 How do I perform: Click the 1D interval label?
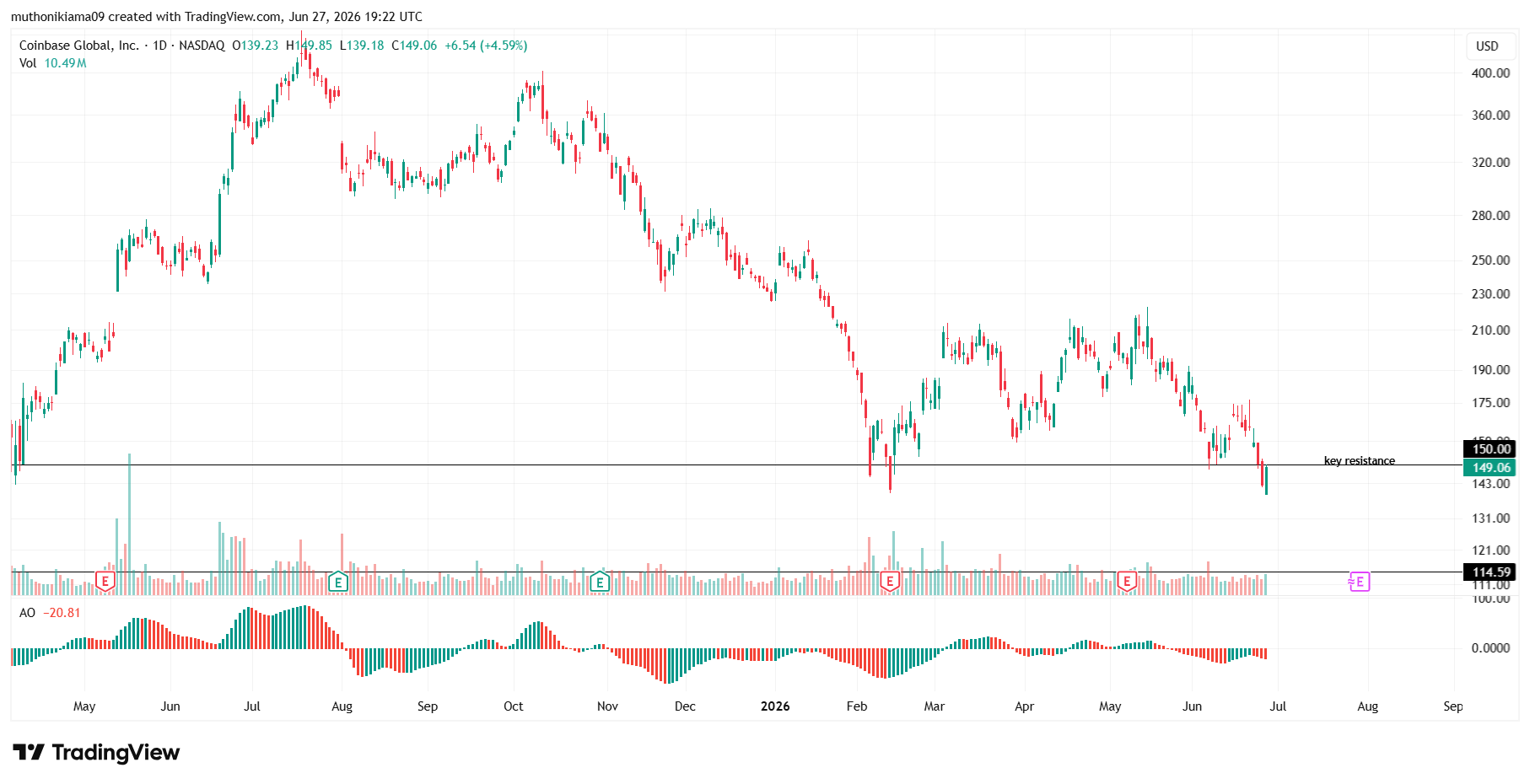(159, 46)
